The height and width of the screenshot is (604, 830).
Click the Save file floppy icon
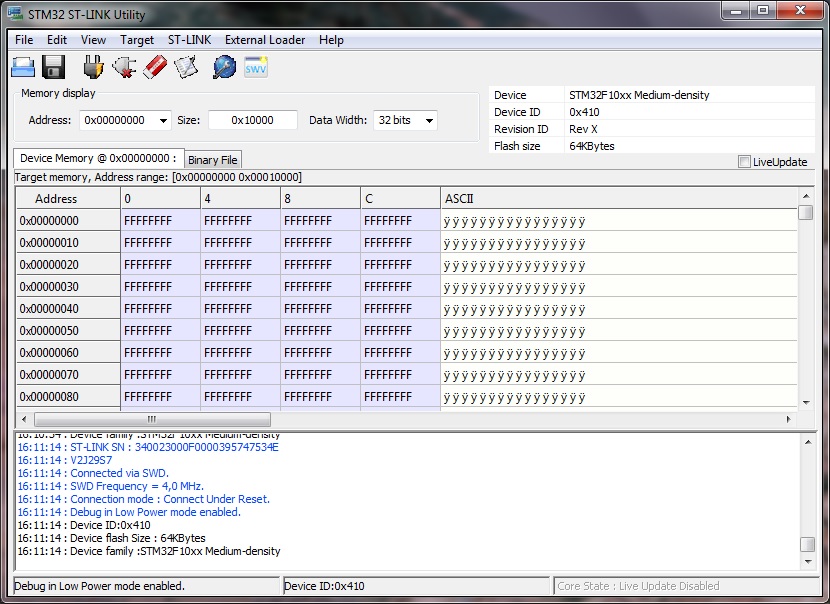pos(54,67)
